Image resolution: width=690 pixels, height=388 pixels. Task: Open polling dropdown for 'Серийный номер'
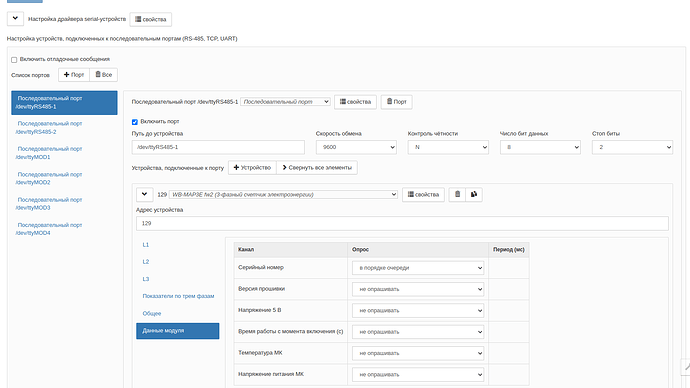click(x=418, y=268)
